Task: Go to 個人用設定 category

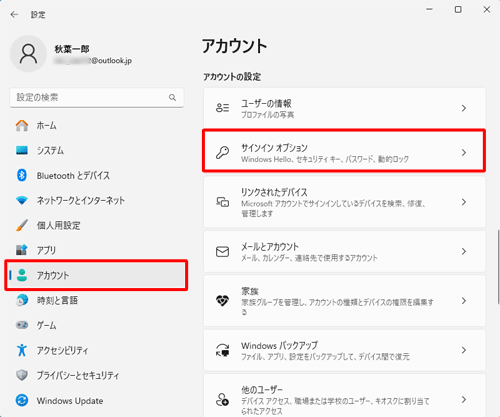Action: pyautogui.click(x=97, y=225)
